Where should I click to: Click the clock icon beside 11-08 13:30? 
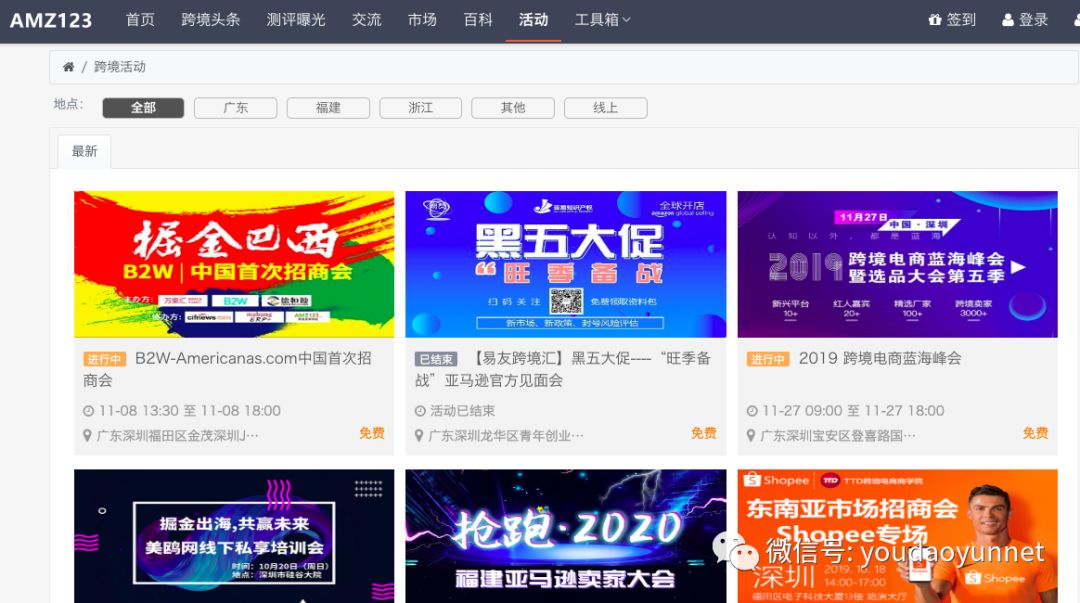coord(88,411)
